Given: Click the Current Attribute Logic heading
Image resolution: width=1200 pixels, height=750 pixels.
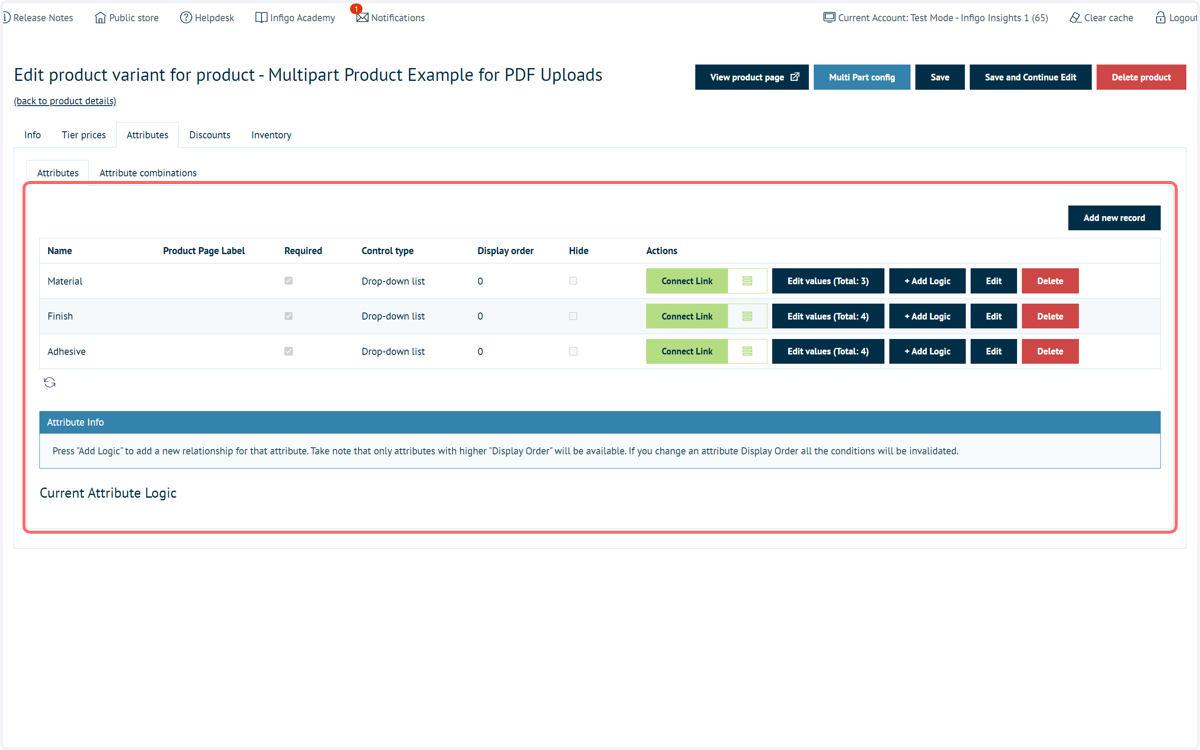Looking at the screenshot, I should tap(108, 493).
